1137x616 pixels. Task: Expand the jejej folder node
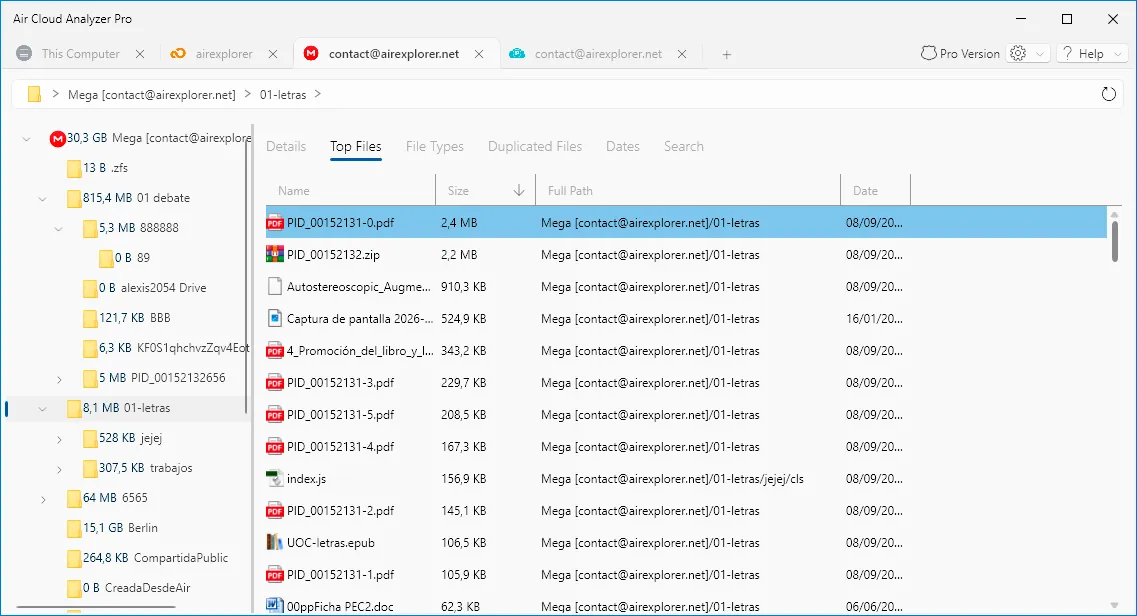[59, 438]
